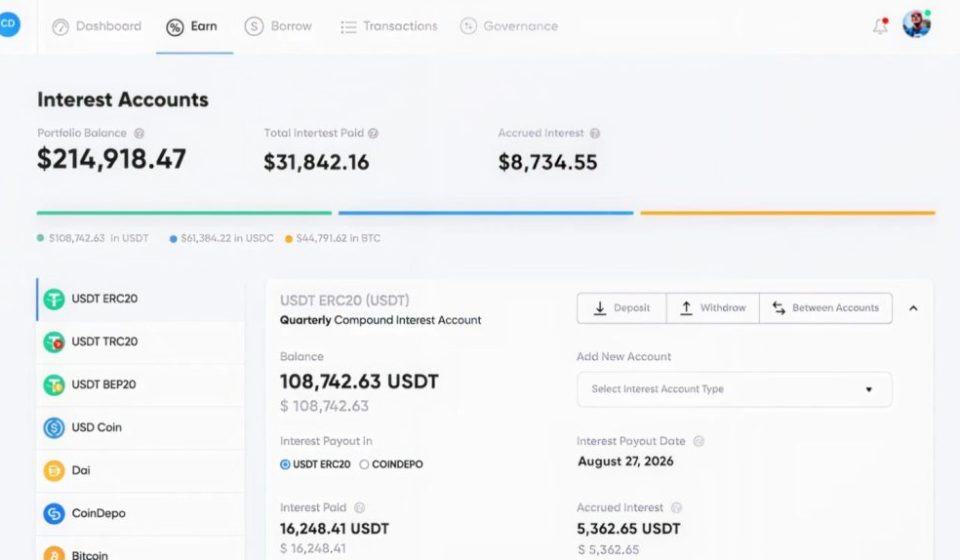This screenshot has width=960, height=560.
Task: Click the 16,248.41 USDT interest paid
Action: coord(334,529)
